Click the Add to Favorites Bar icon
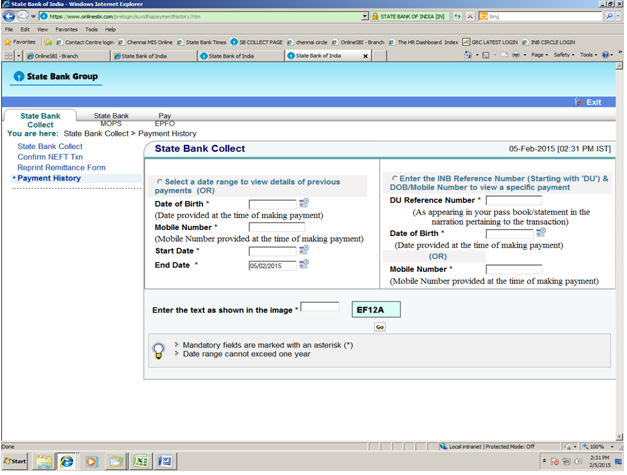The height and width of the screenshot is (475, 627). (48, 42)
